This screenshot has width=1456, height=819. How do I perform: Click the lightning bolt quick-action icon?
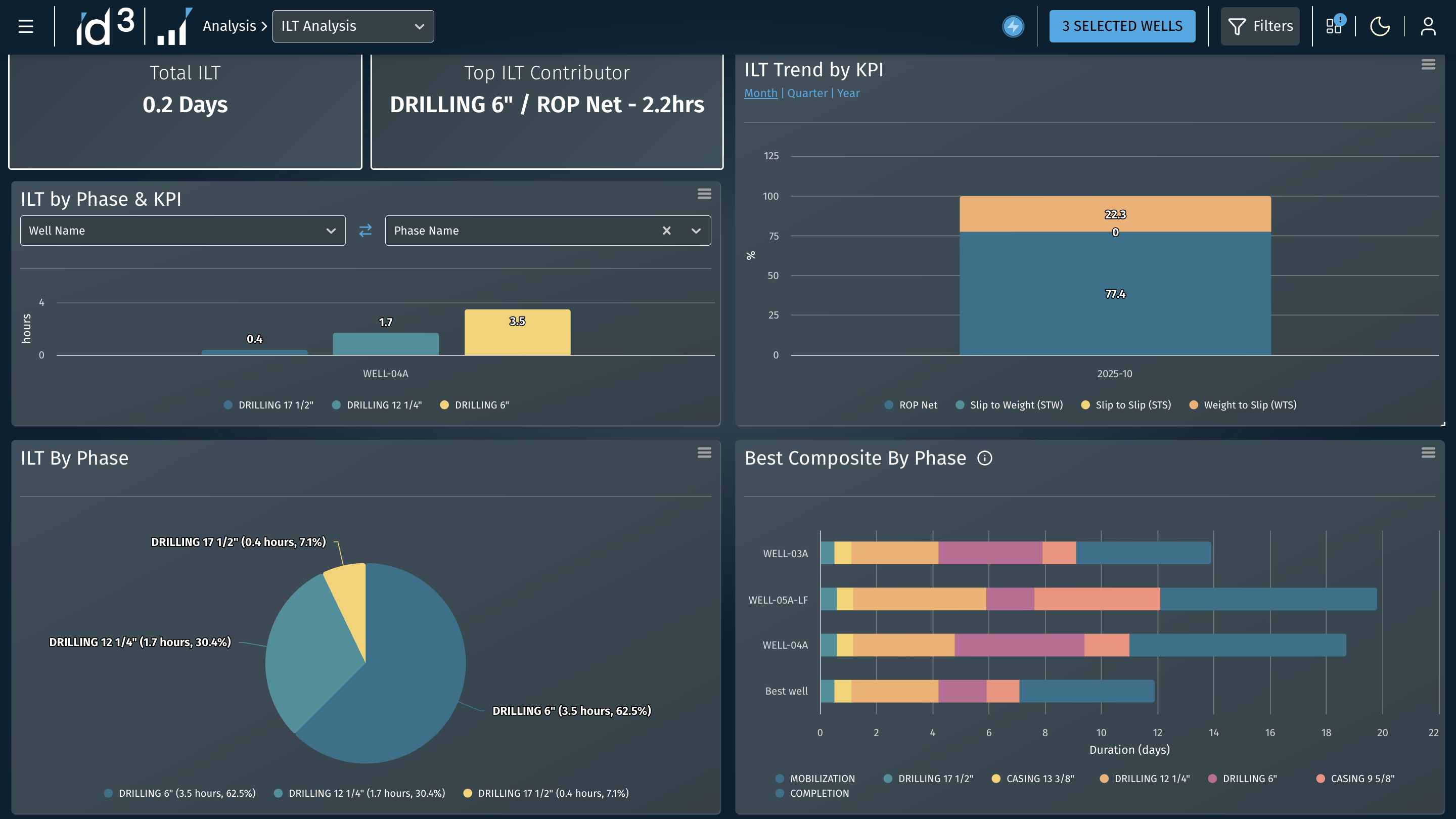pyautogui.click(x=1013, y=26)
